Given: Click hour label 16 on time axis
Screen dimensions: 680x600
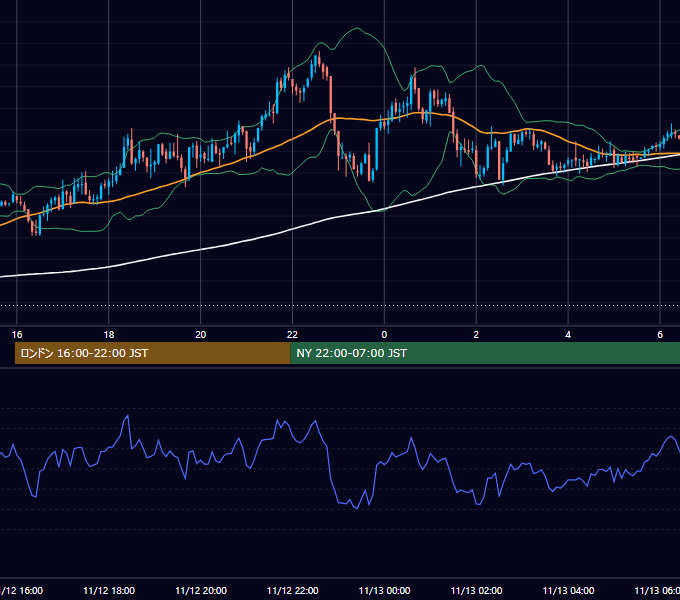Looking at the screenshot, I should click(x=17, y=335).
